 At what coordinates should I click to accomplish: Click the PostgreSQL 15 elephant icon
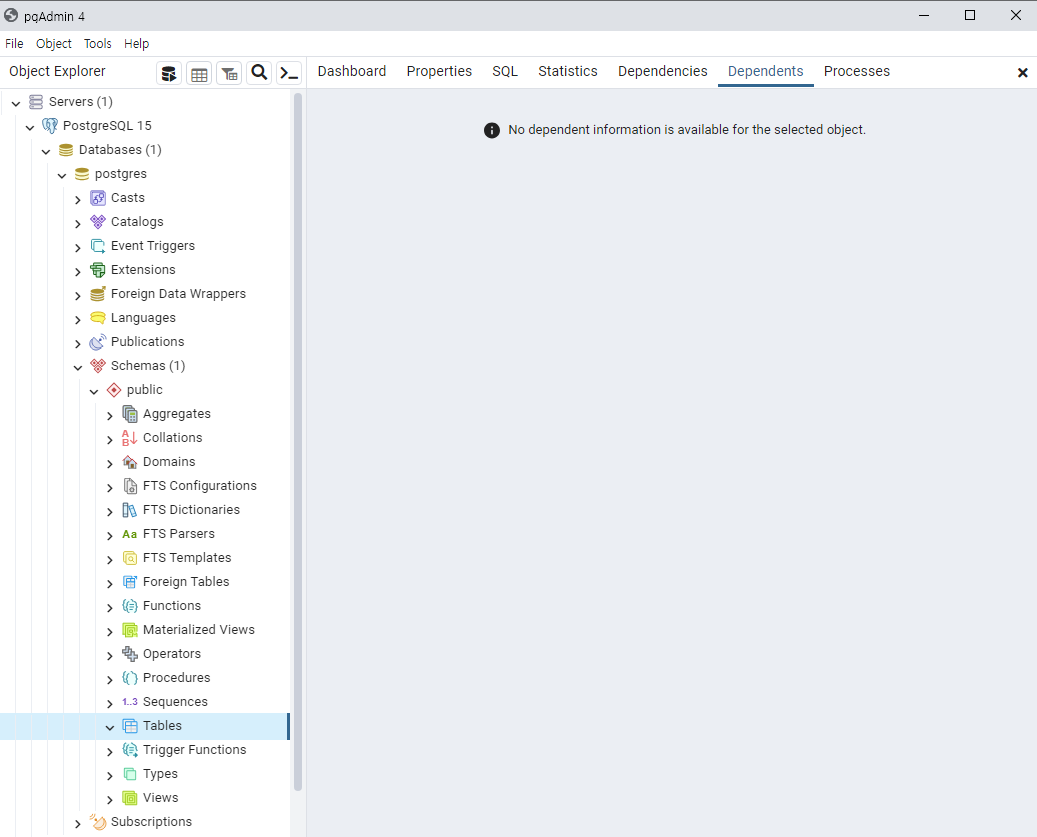point(50,126)
